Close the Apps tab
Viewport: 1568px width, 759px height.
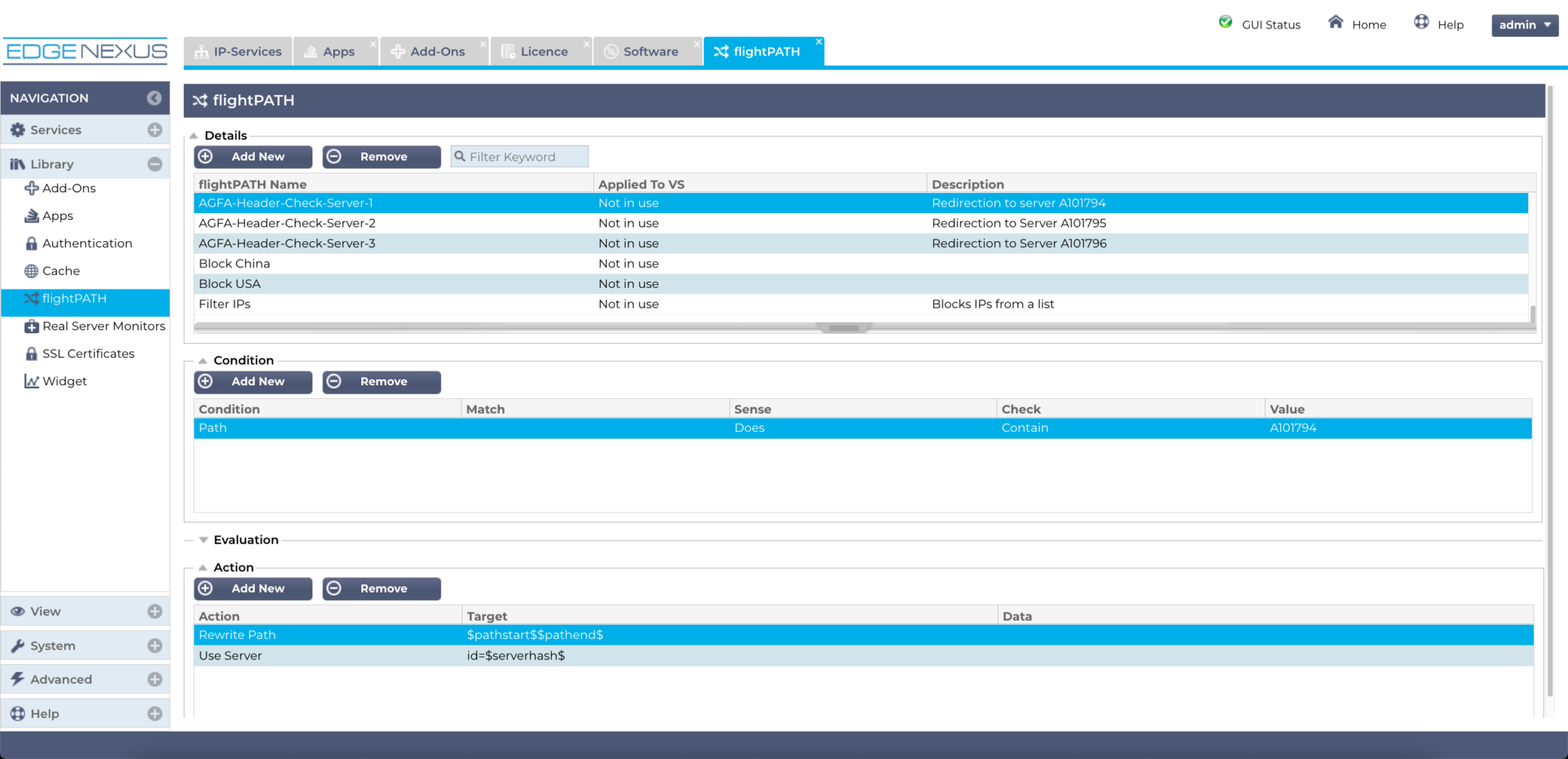pos(373,43)
